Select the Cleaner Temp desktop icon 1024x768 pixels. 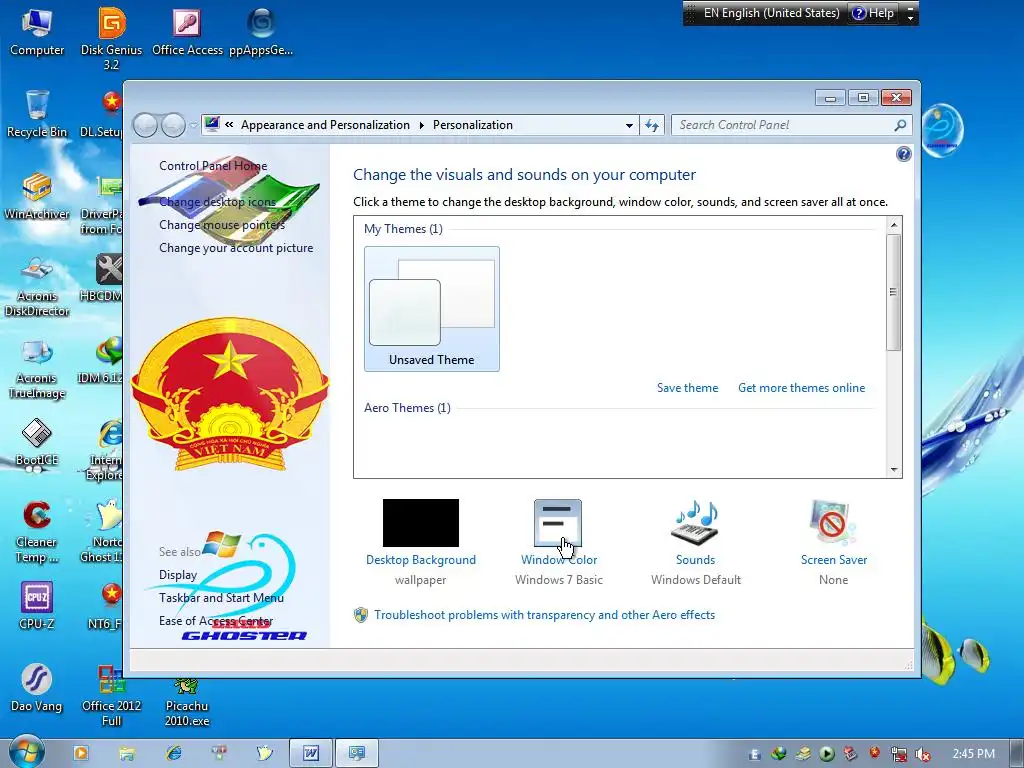click(37, 532)
